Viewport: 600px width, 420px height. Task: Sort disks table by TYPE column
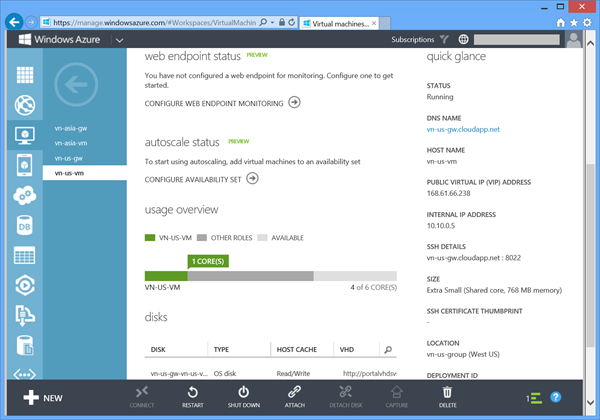click(221, 350)
